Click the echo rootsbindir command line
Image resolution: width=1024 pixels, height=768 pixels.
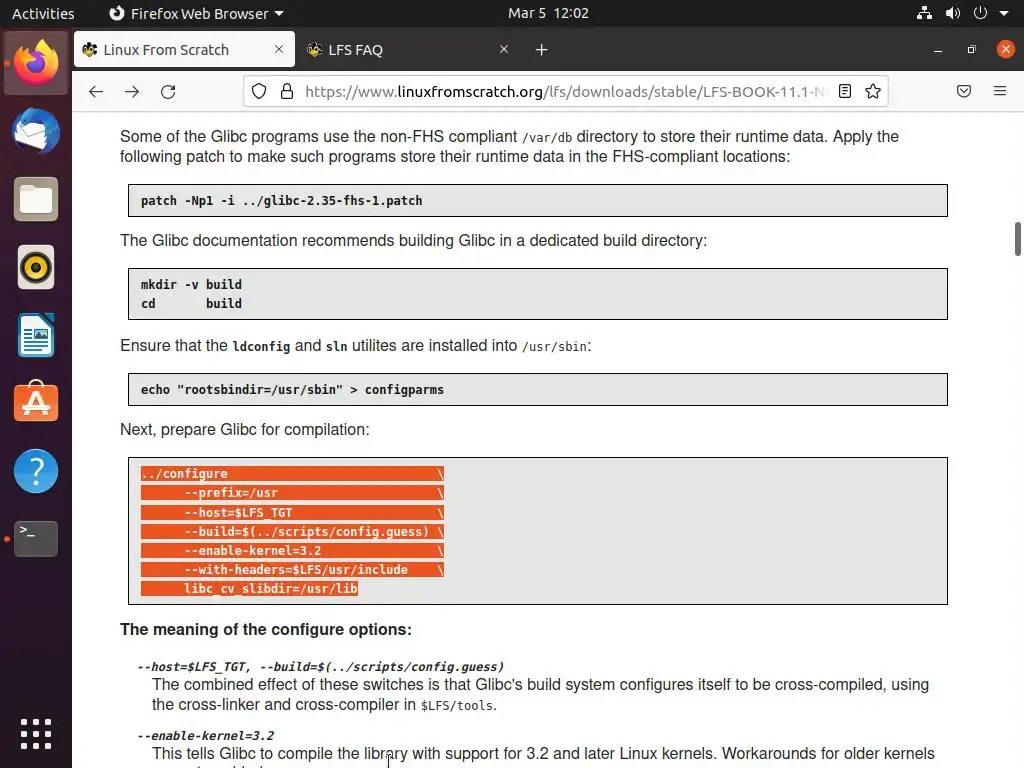(293, 389)
